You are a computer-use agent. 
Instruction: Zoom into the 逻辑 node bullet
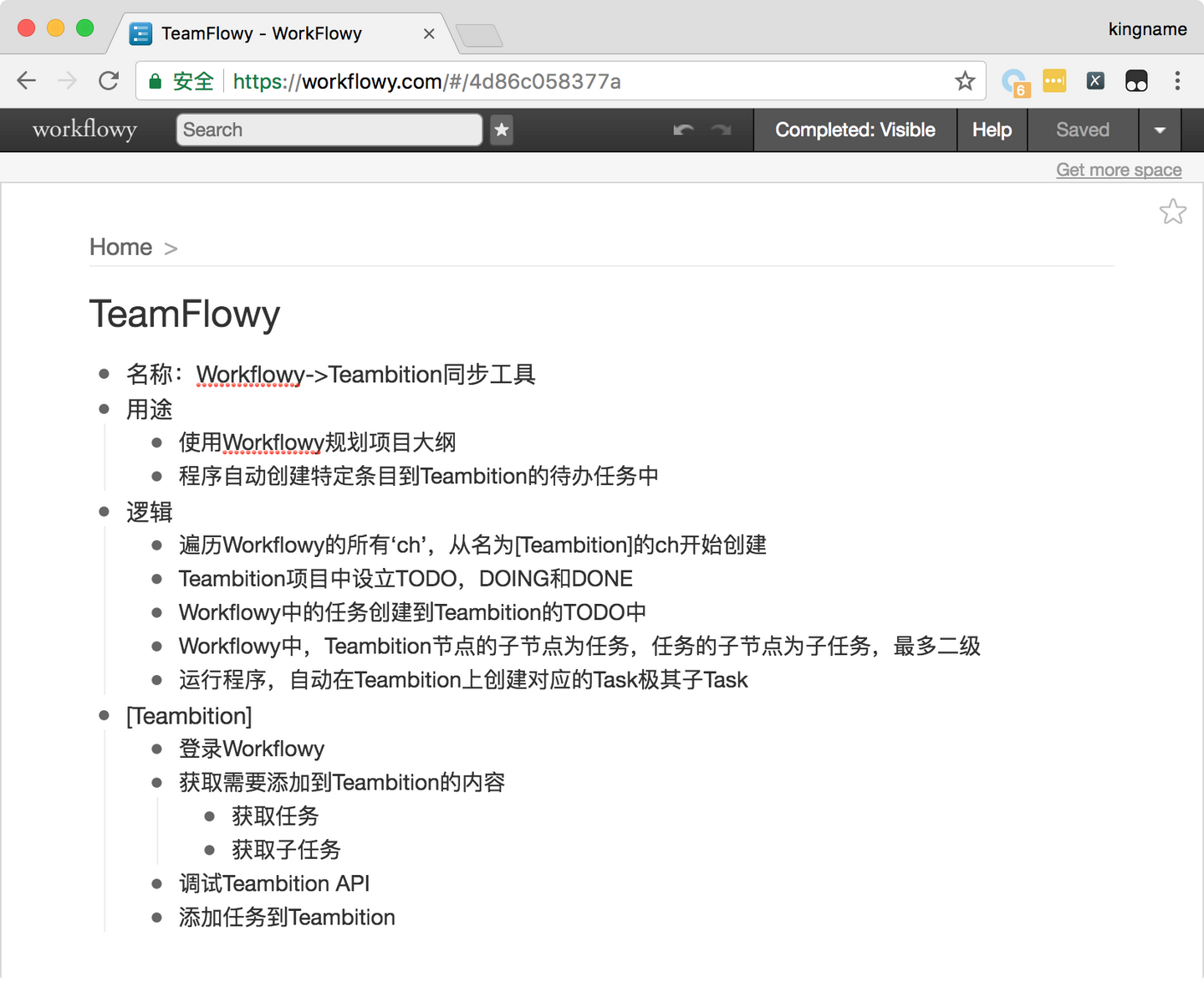pyautogui.click(x=104, y=512)
